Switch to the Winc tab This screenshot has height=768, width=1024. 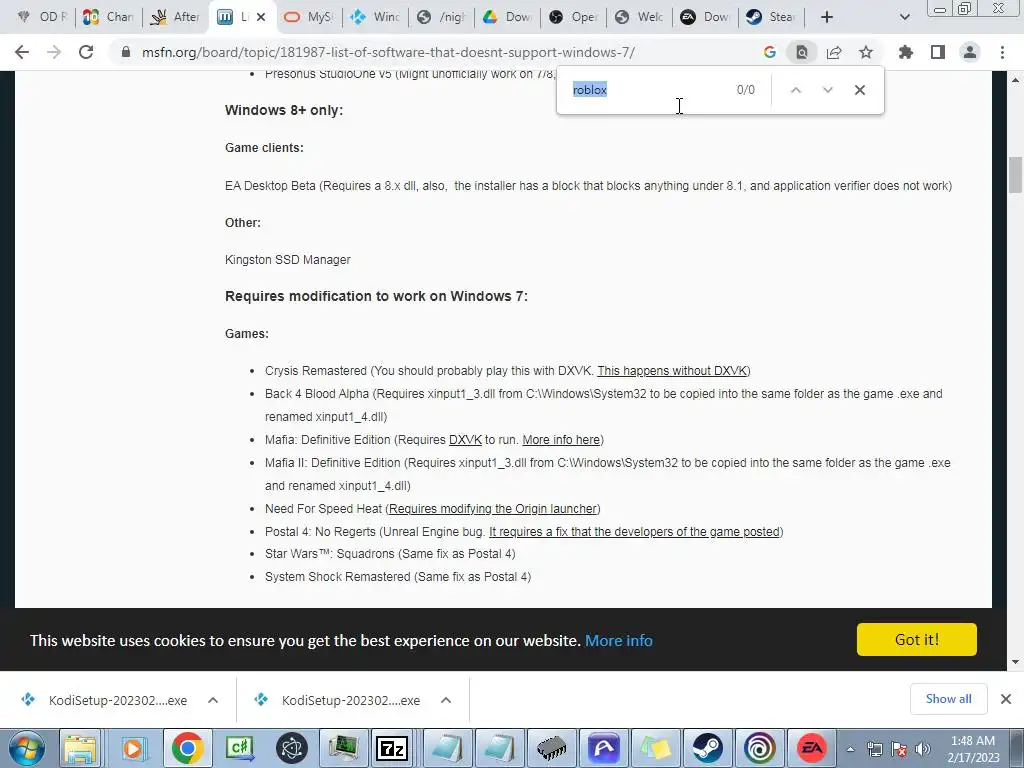tap(376, 17)
